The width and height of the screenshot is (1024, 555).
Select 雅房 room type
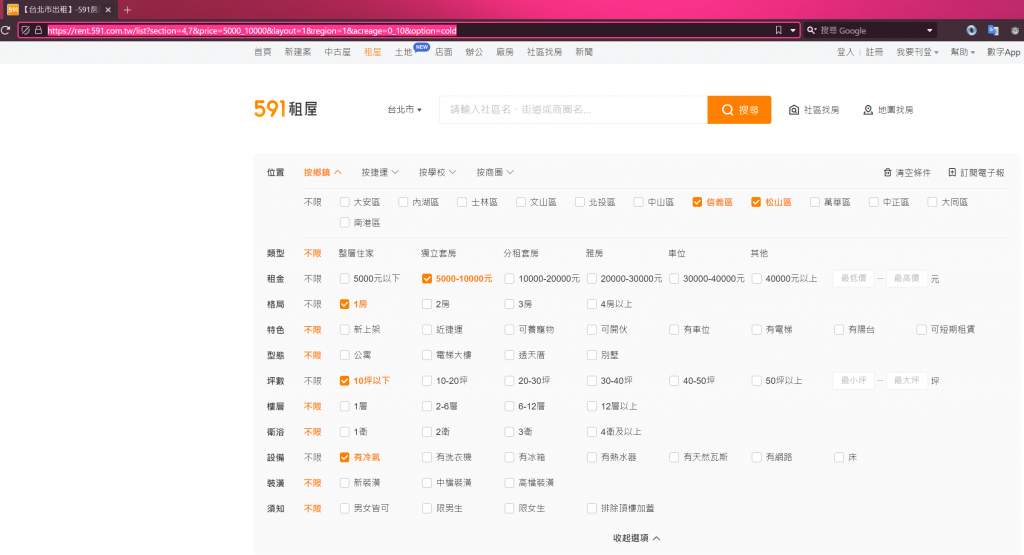[594, 253]
